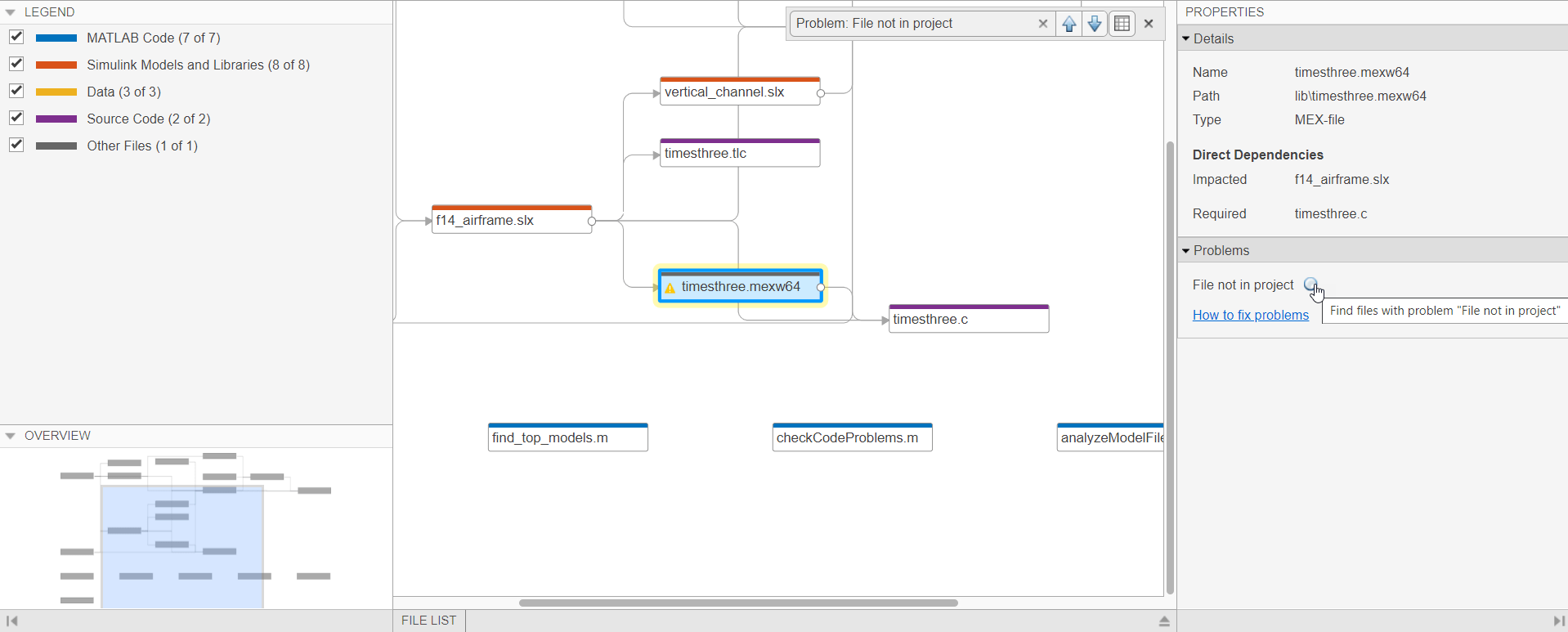Click the PROPERTIES panel title
This screenshot has width=1568, height=632.
1225,12
